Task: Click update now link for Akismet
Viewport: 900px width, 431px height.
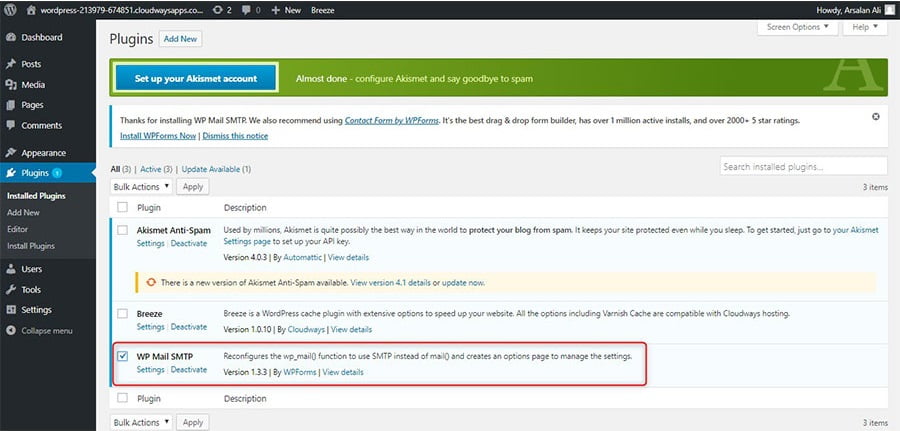Action: point(463,283)
